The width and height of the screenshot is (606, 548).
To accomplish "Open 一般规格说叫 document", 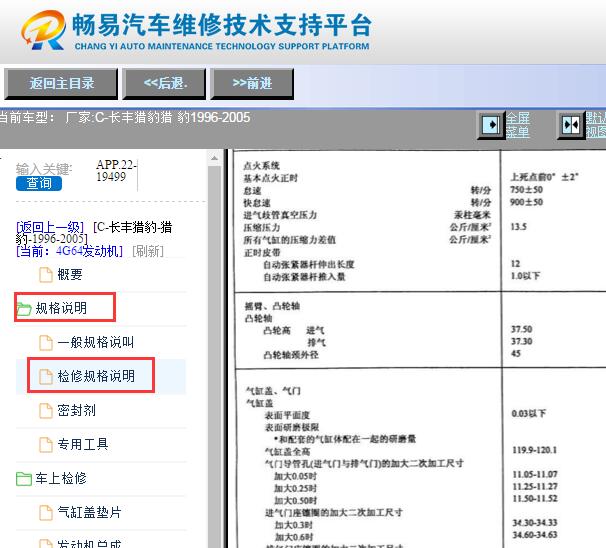I will click(95, 342).
